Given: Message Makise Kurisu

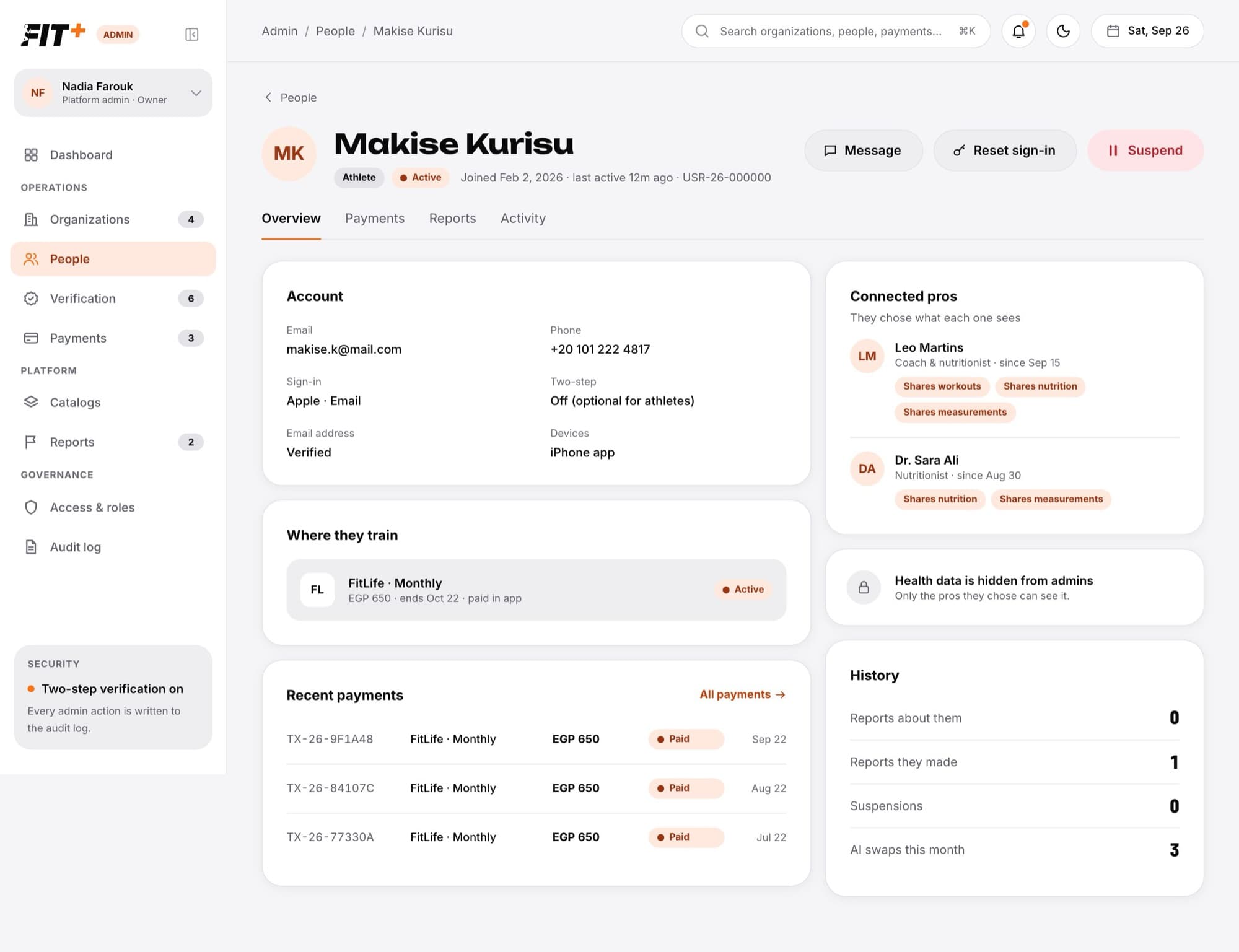Looking at the screenshot, I should 863,151.
